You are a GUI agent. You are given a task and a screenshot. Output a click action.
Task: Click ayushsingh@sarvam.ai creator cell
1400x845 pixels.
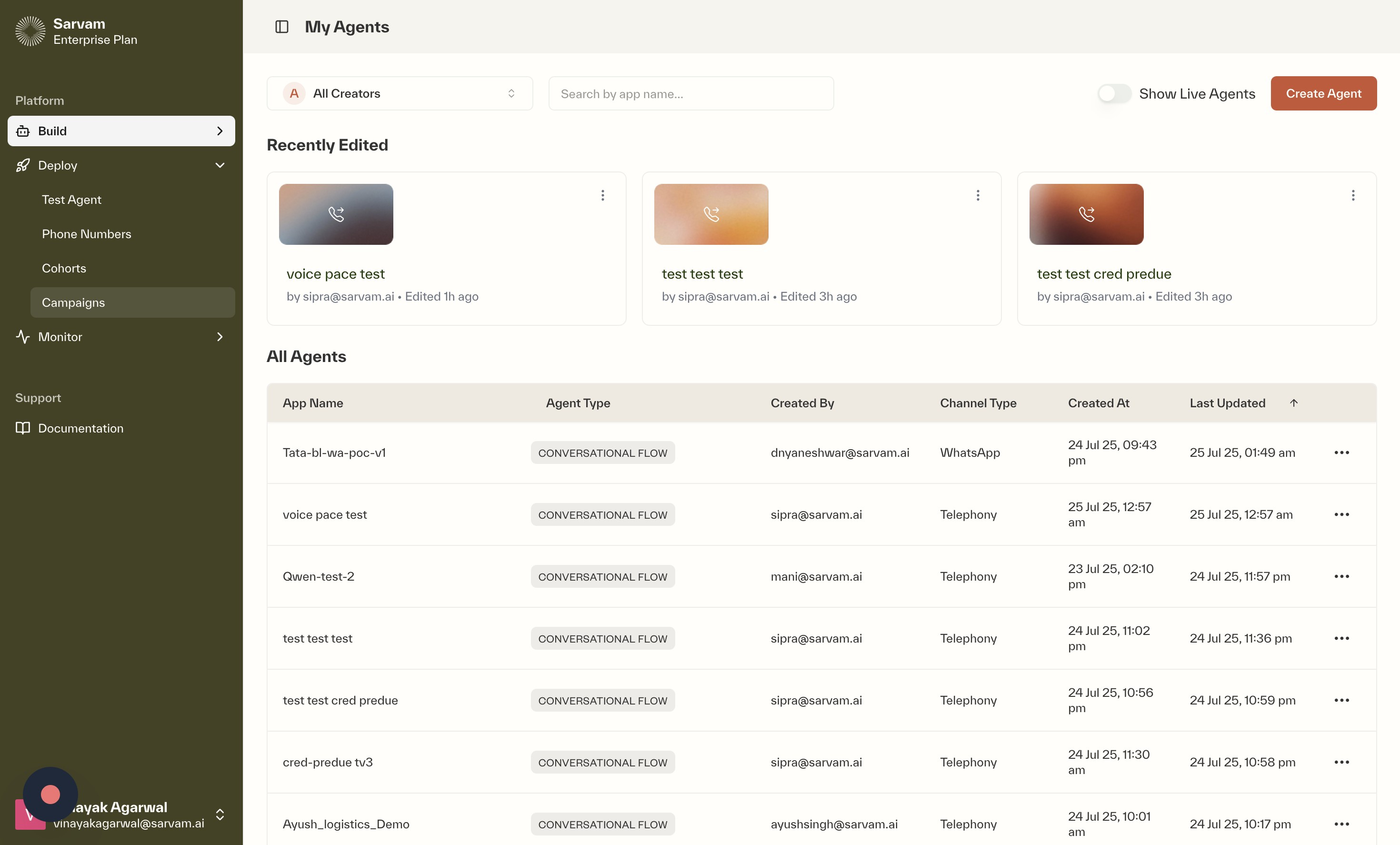834,825
